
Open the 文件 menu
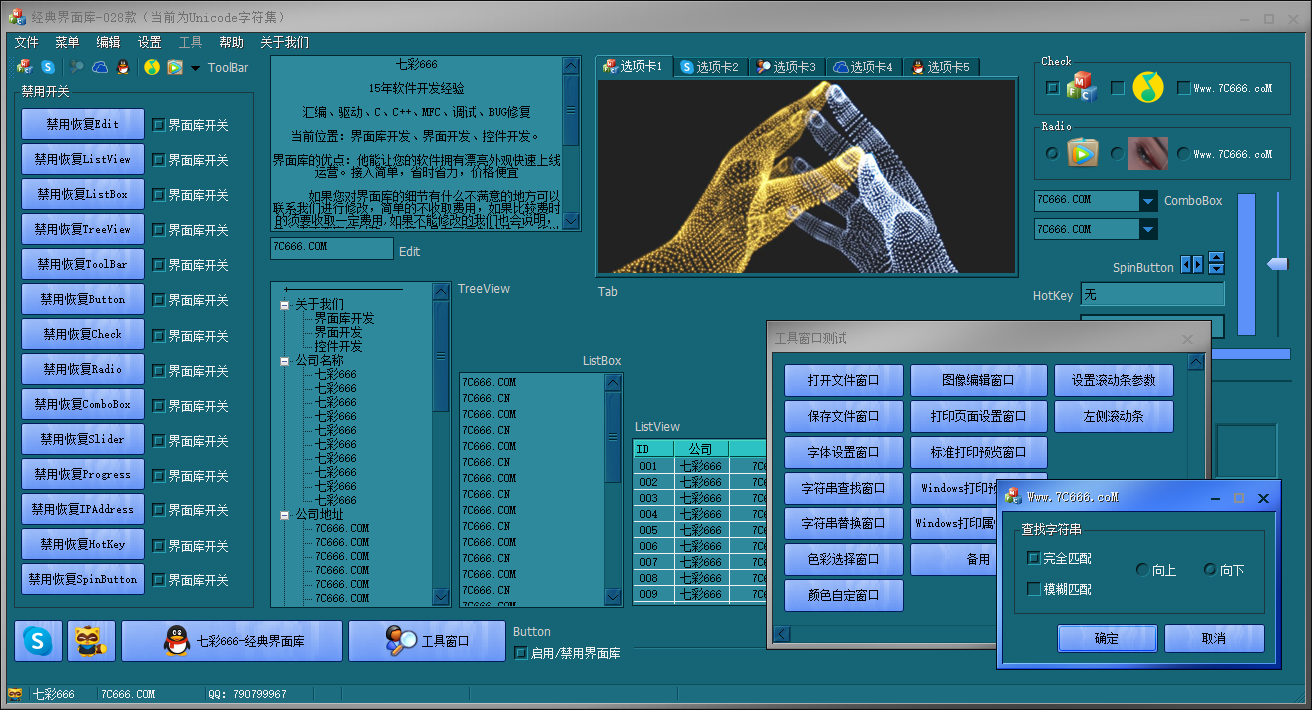(26, 42)
